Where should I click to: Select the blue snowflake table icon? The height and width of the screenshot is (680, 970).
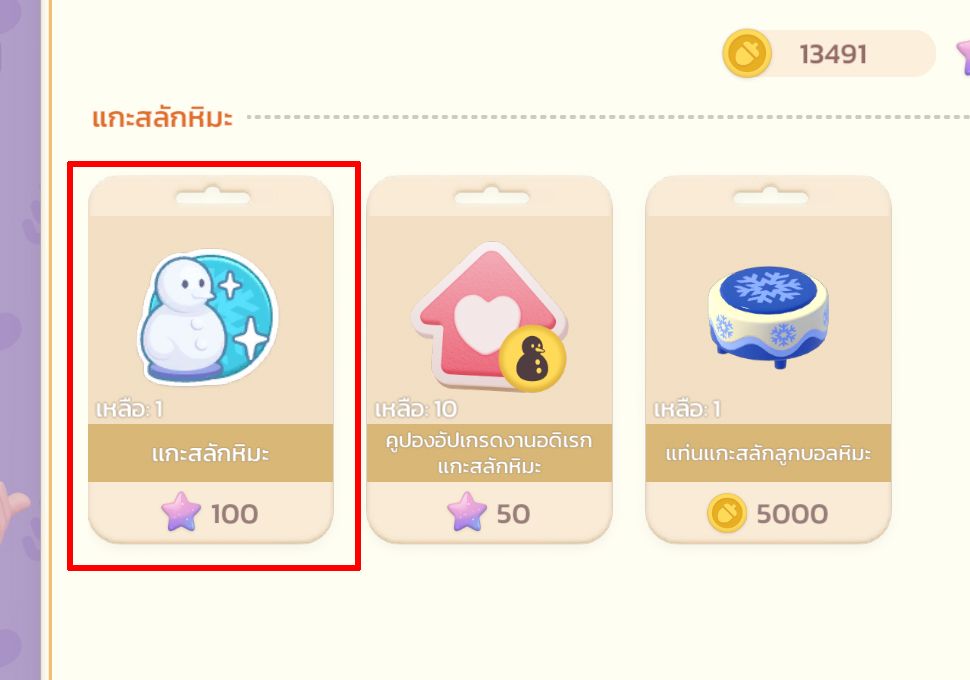tap(769, 317)
